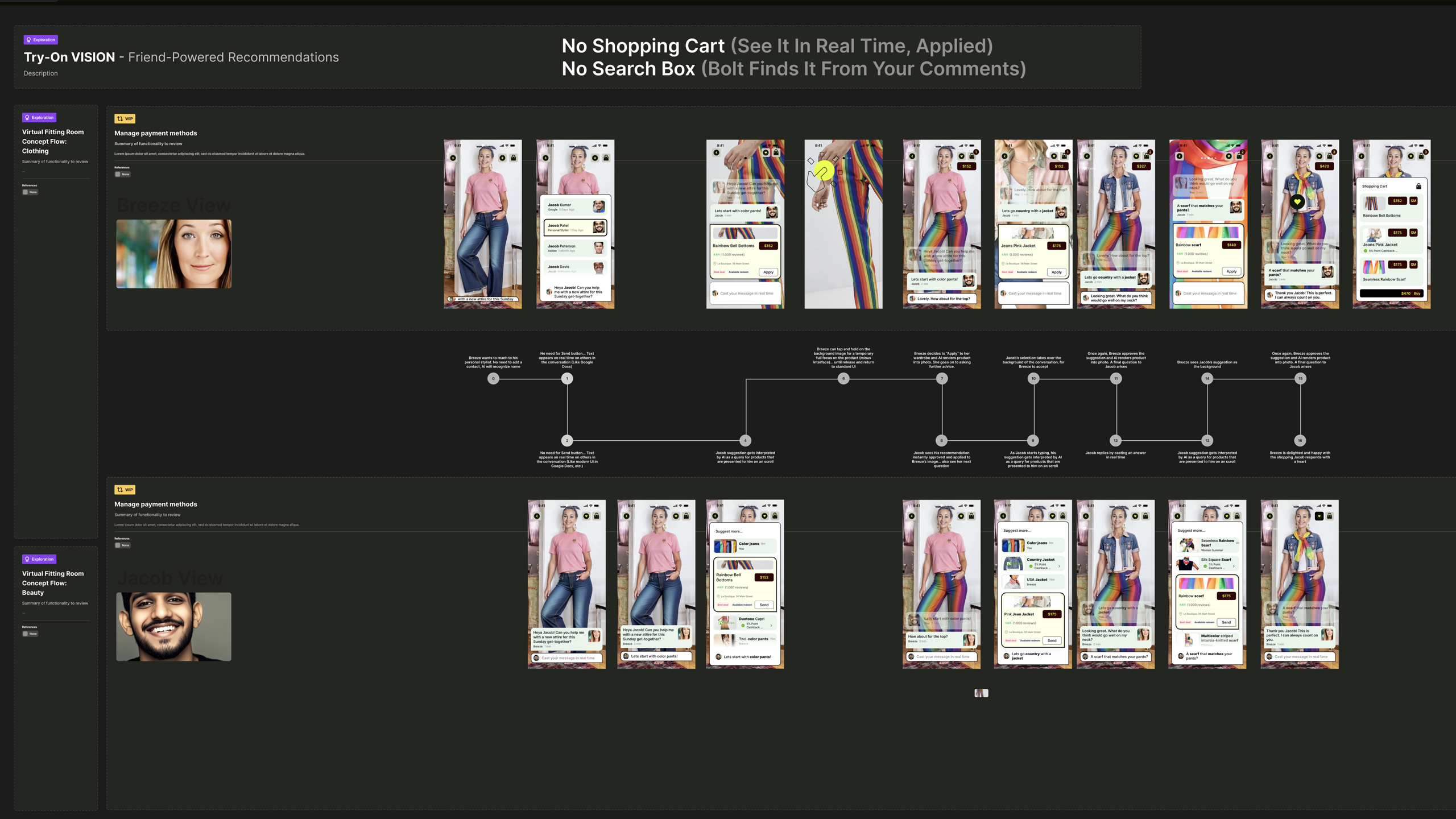Click flow step node number 0

pos(493,378)
